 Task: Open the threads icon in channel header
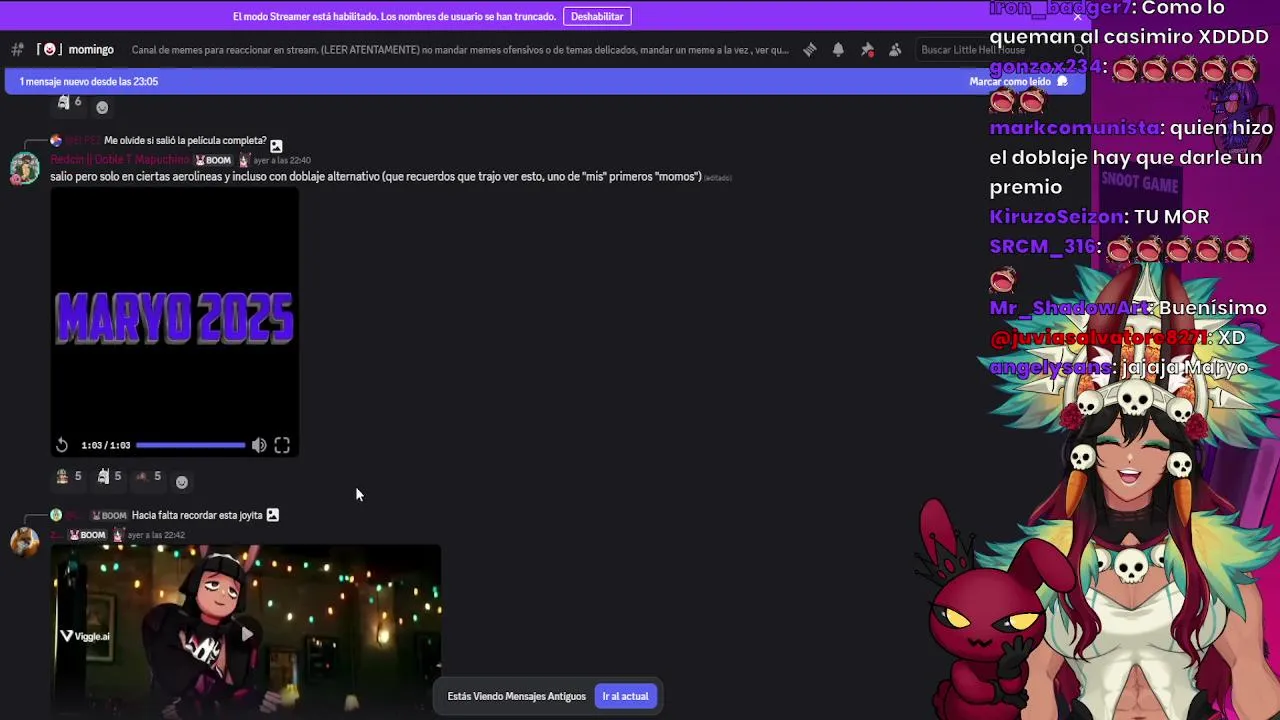810,50
